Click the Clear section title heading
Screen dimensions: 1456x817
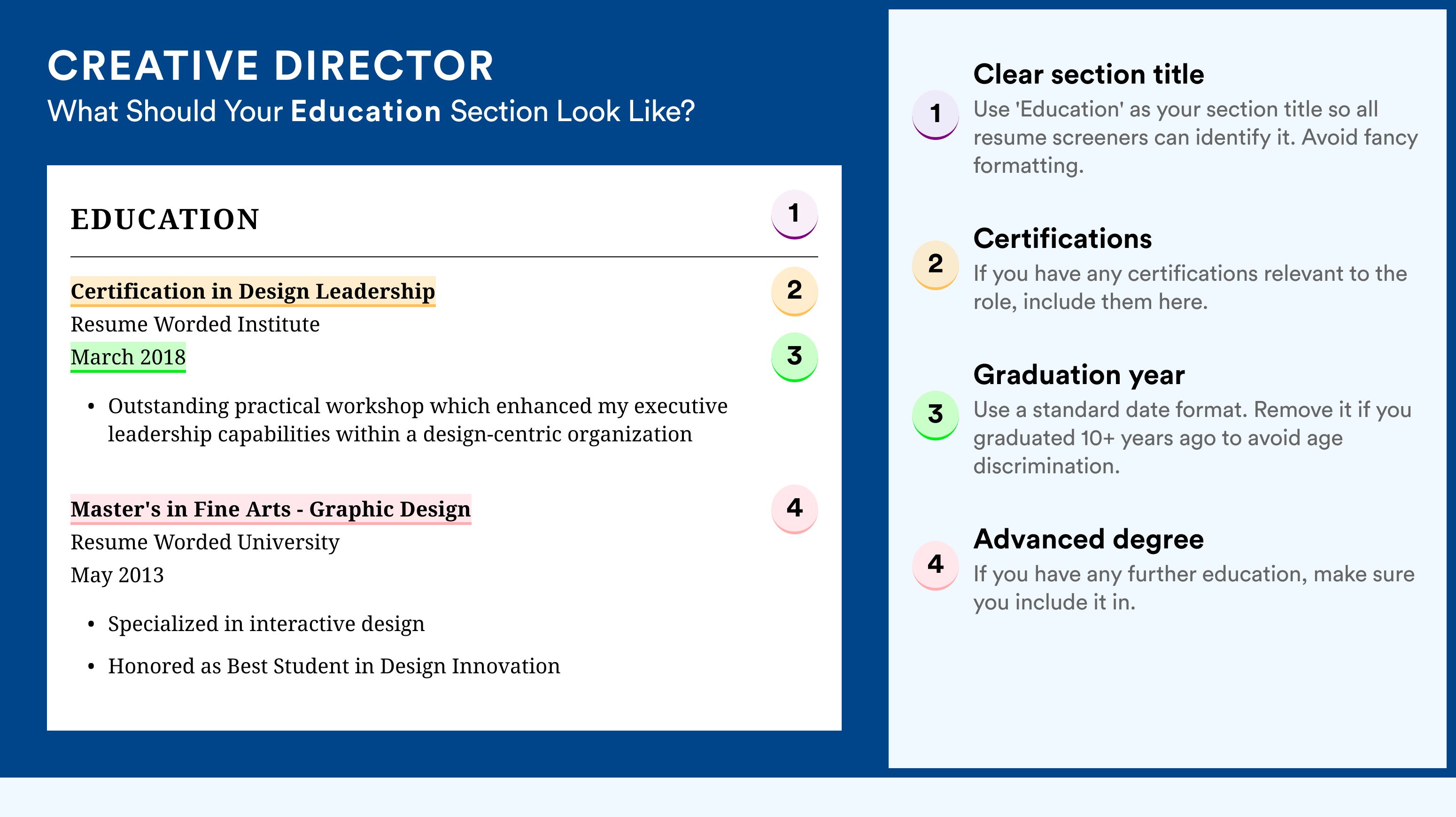coord(1088,75)
